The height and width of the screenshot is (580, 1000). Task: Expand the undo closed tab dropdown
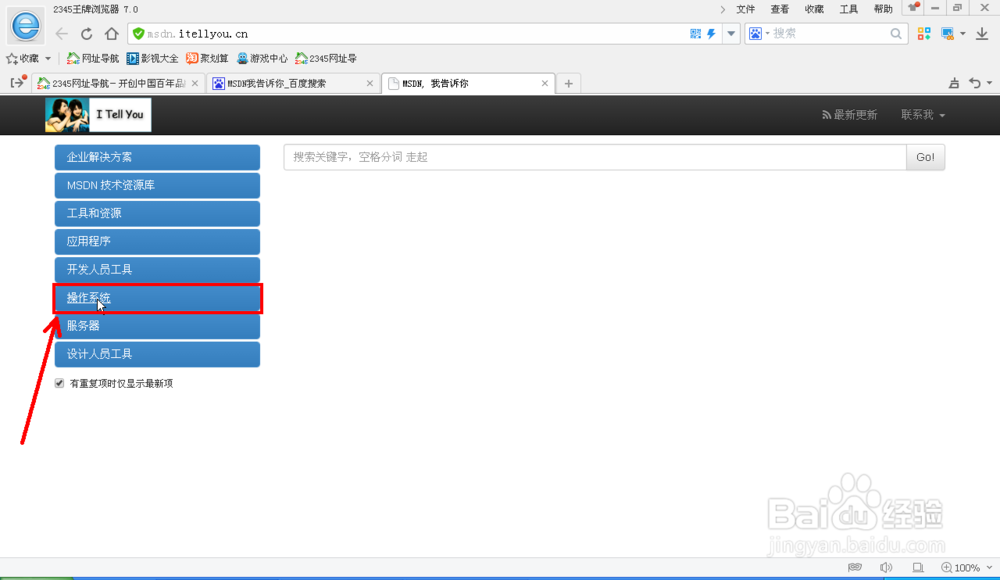point(989,83)
